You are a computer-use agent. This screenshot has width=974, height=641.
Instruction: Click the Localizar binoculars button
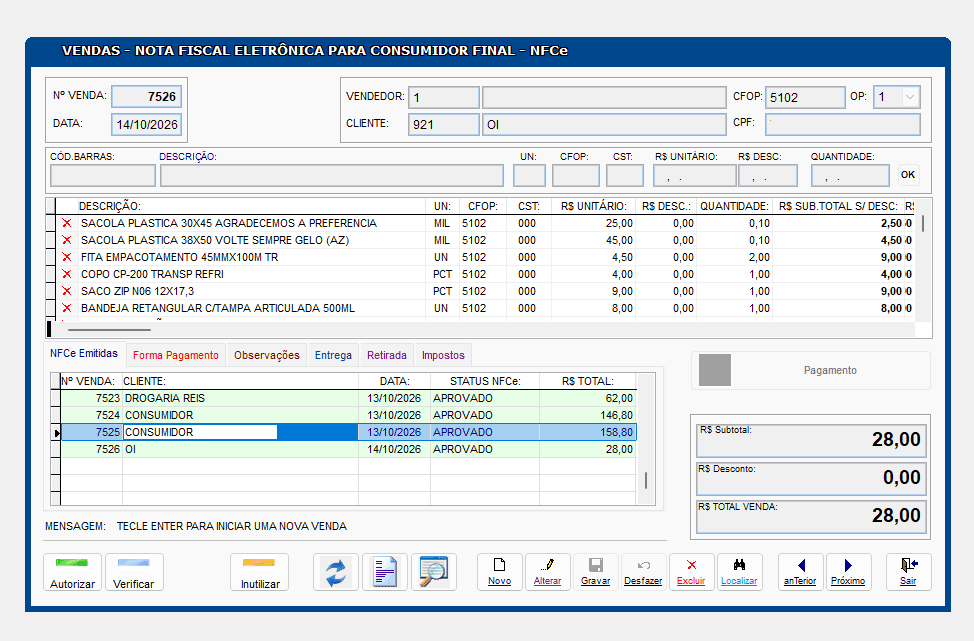[x=739, y=572]
